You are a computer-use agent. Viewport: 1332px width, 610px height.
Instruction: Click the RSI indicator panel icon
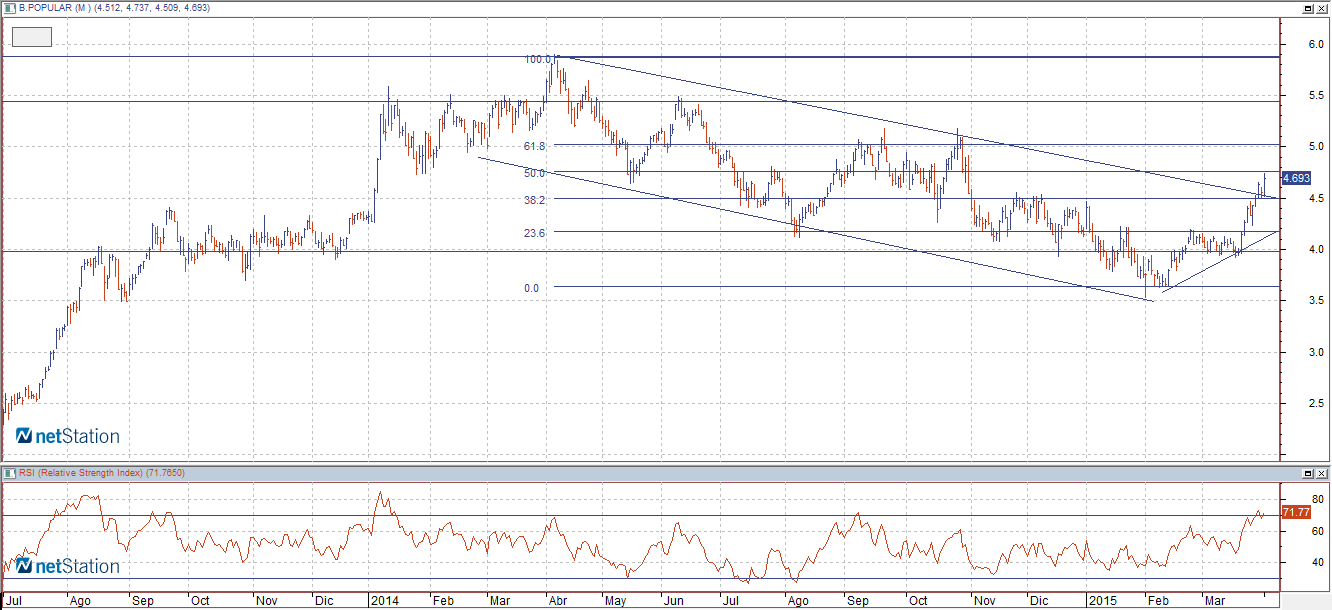coord(10,472)
